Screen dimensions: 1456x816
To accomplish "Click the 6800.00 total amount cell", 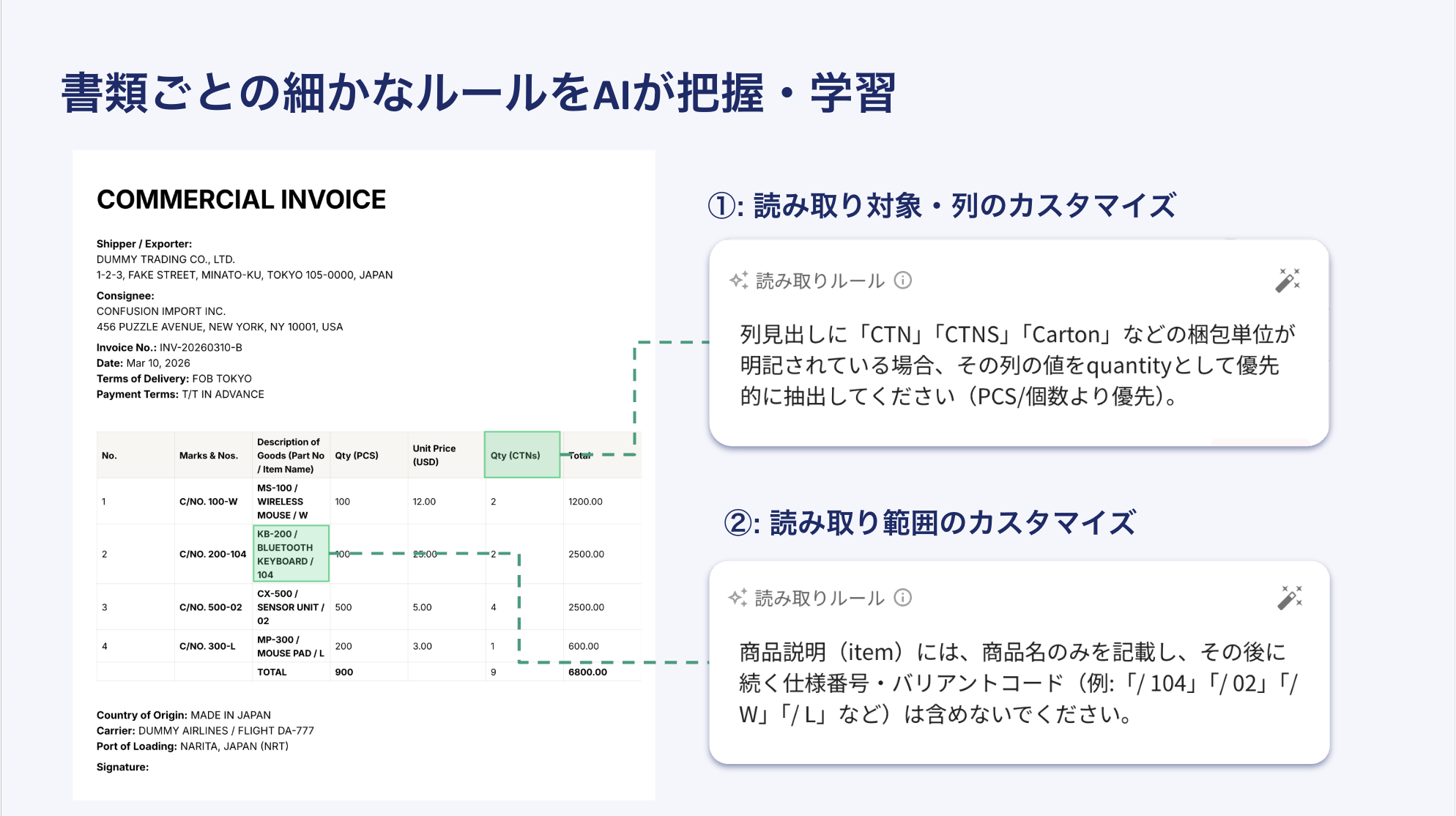I will click(587, 672).
